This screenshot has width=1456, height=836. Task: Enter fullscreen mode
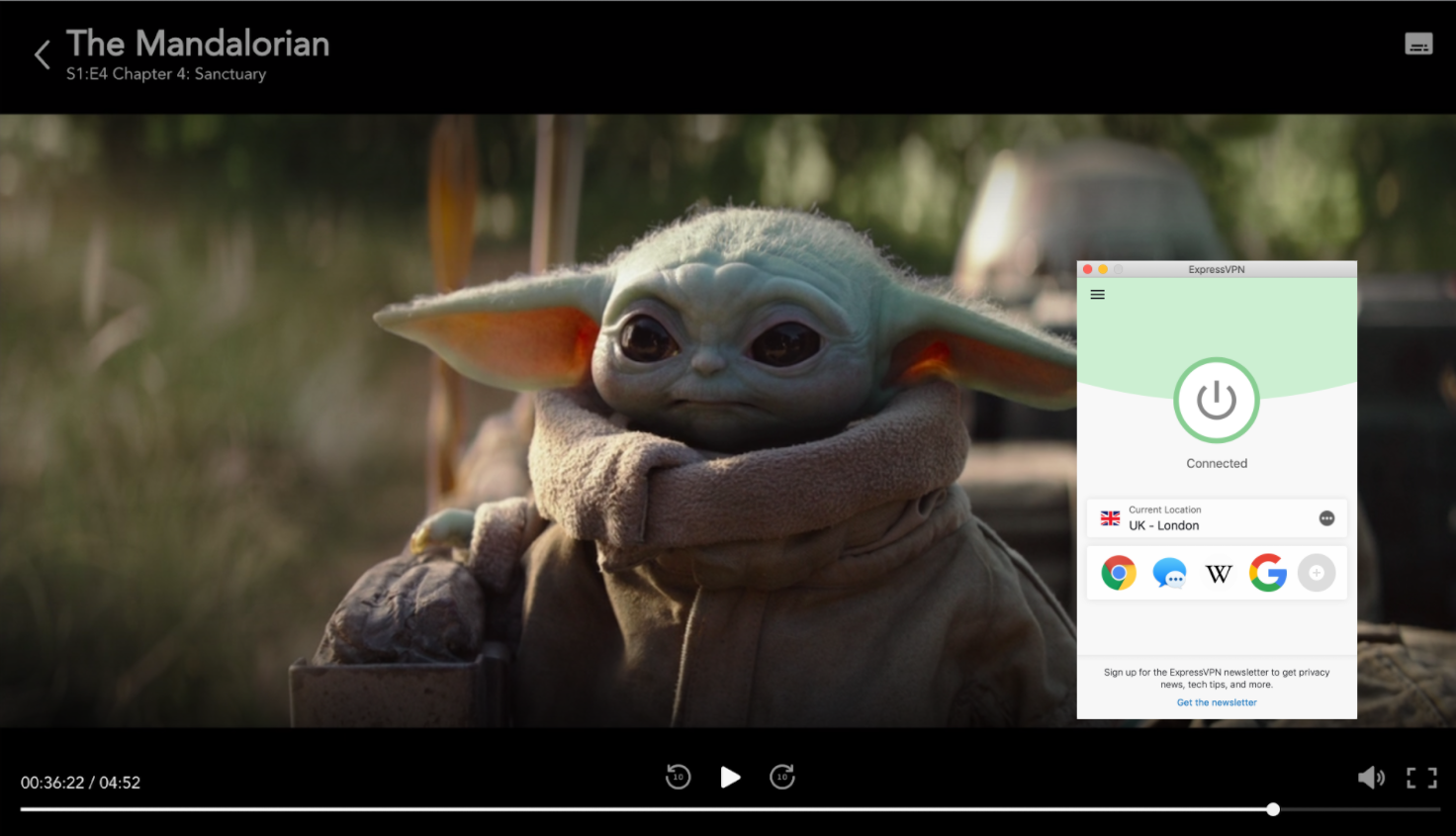click(1422, 778)
